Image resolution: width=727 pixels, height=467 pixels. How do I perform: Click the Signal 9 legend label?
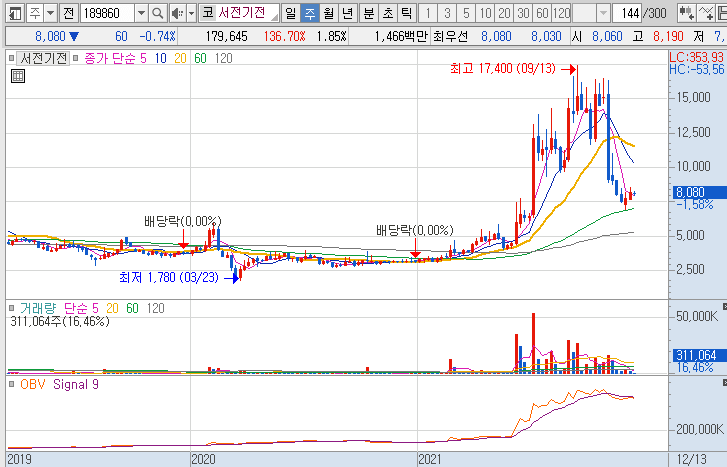[76, 384]
